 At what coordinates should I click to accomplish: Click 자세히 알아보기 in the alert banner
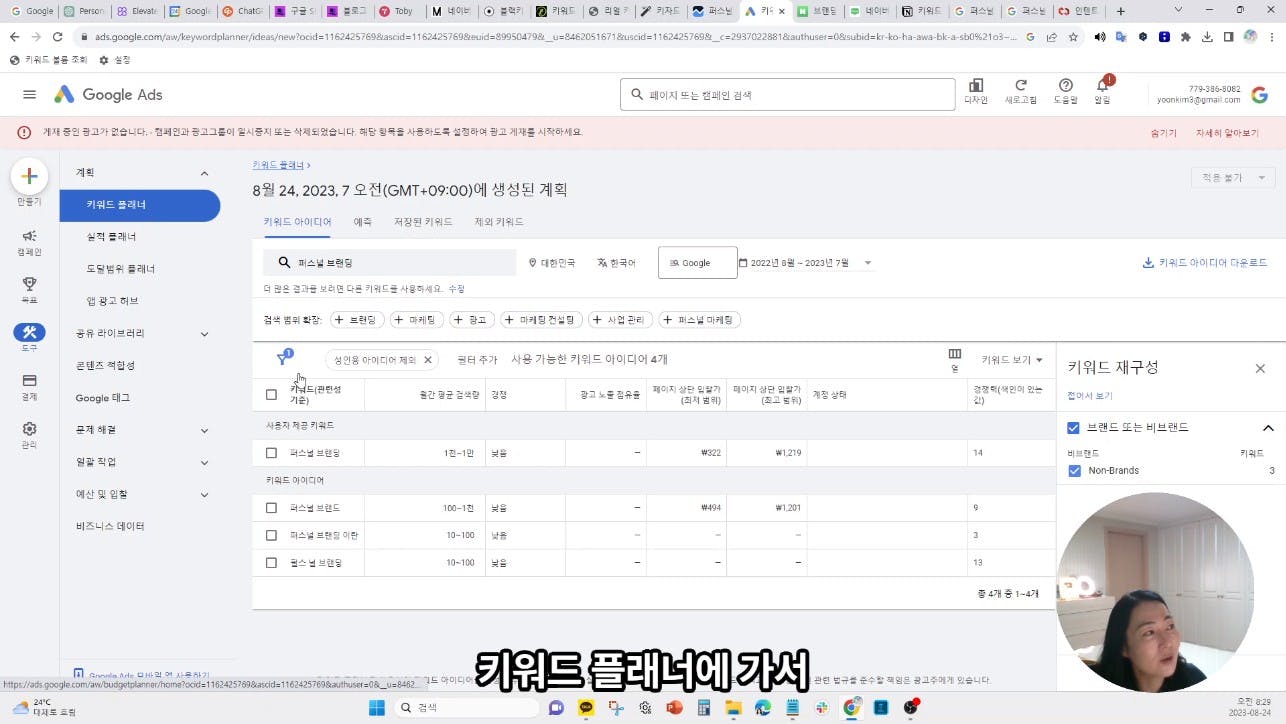click(1227, 133)
